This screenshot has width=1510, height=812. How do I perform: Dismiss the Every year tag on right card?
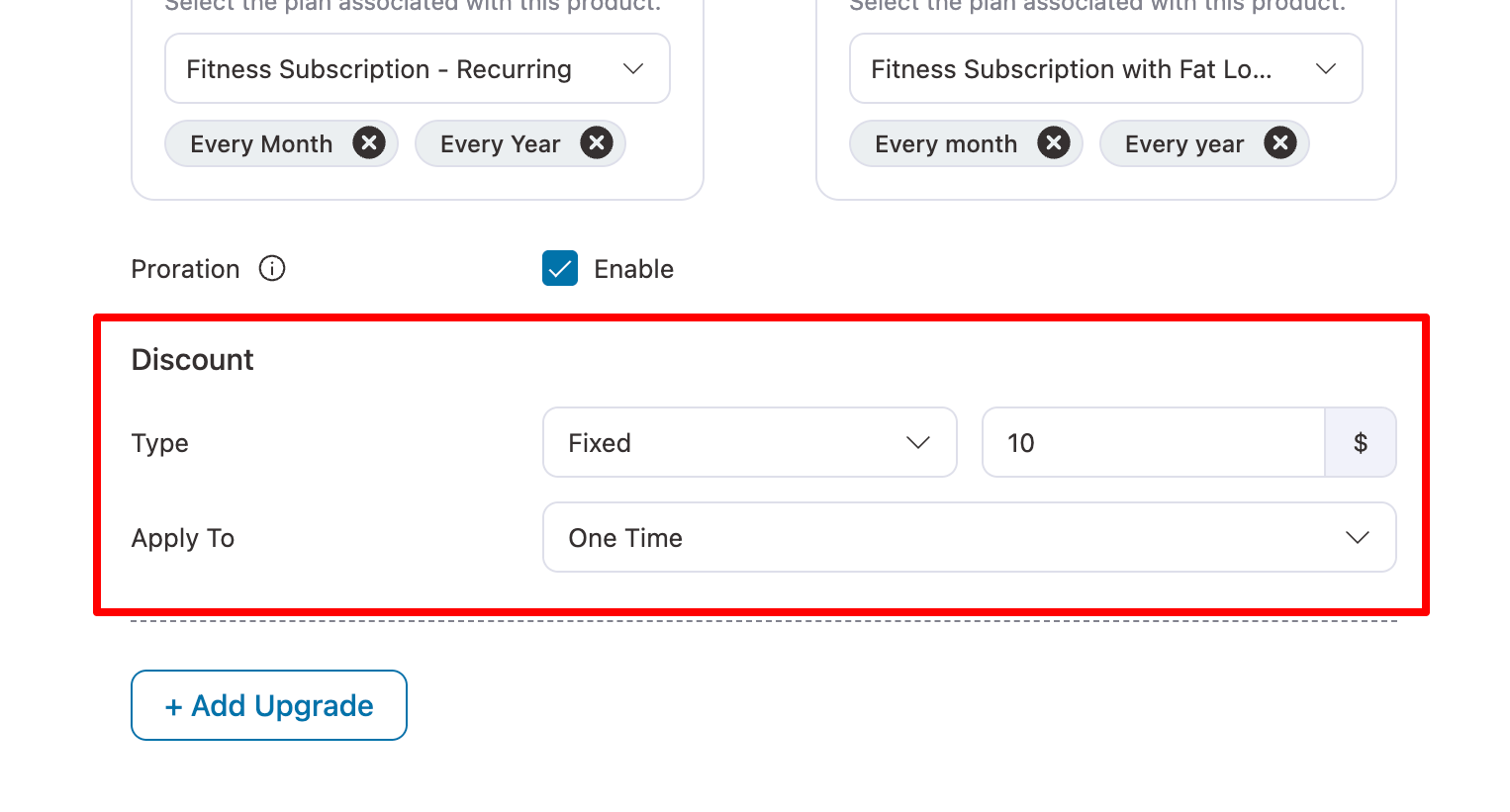tap(1280, 142)
